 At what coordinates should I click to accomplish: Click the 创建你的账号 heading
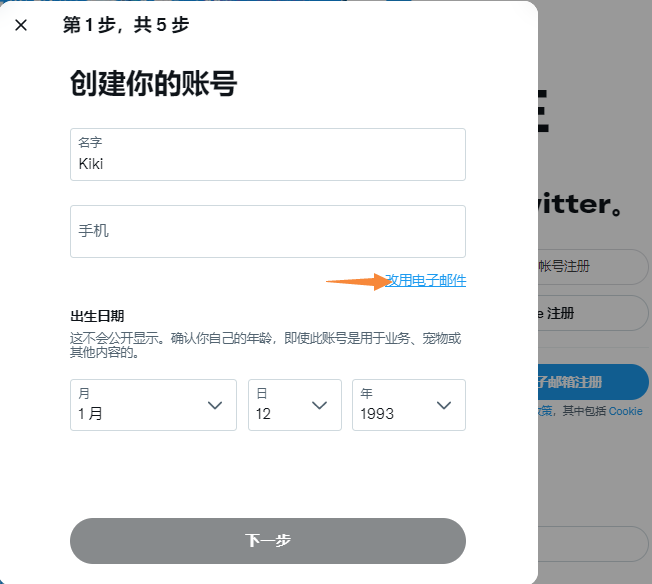(x=153, y=84)
